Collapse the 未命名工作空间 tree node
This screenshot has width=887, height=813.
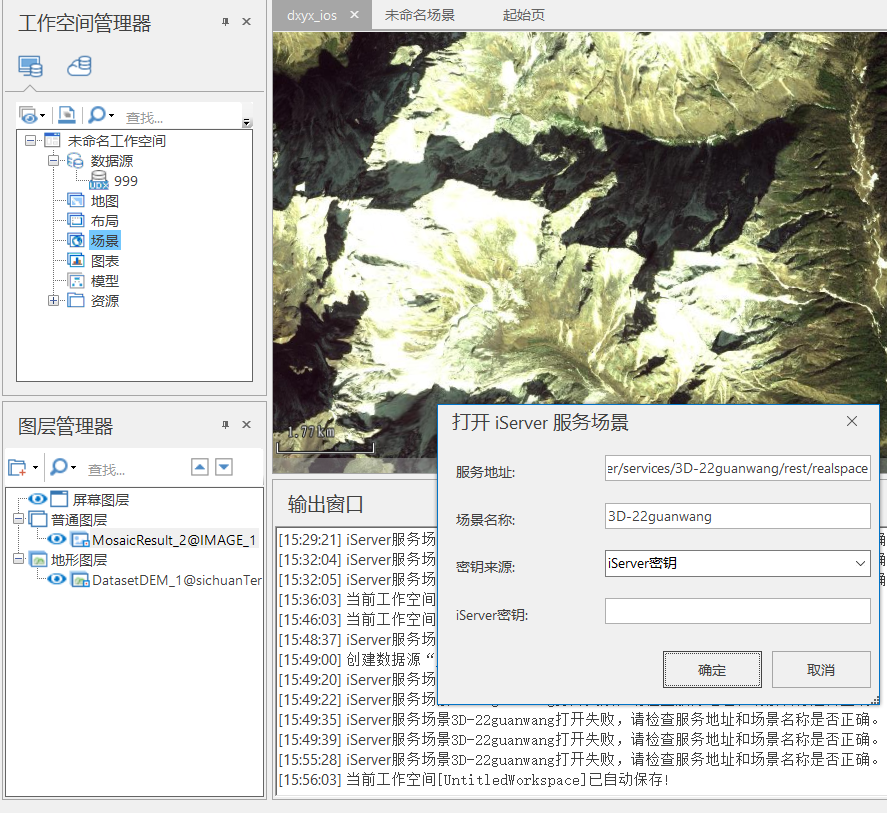tap(30, 140)
